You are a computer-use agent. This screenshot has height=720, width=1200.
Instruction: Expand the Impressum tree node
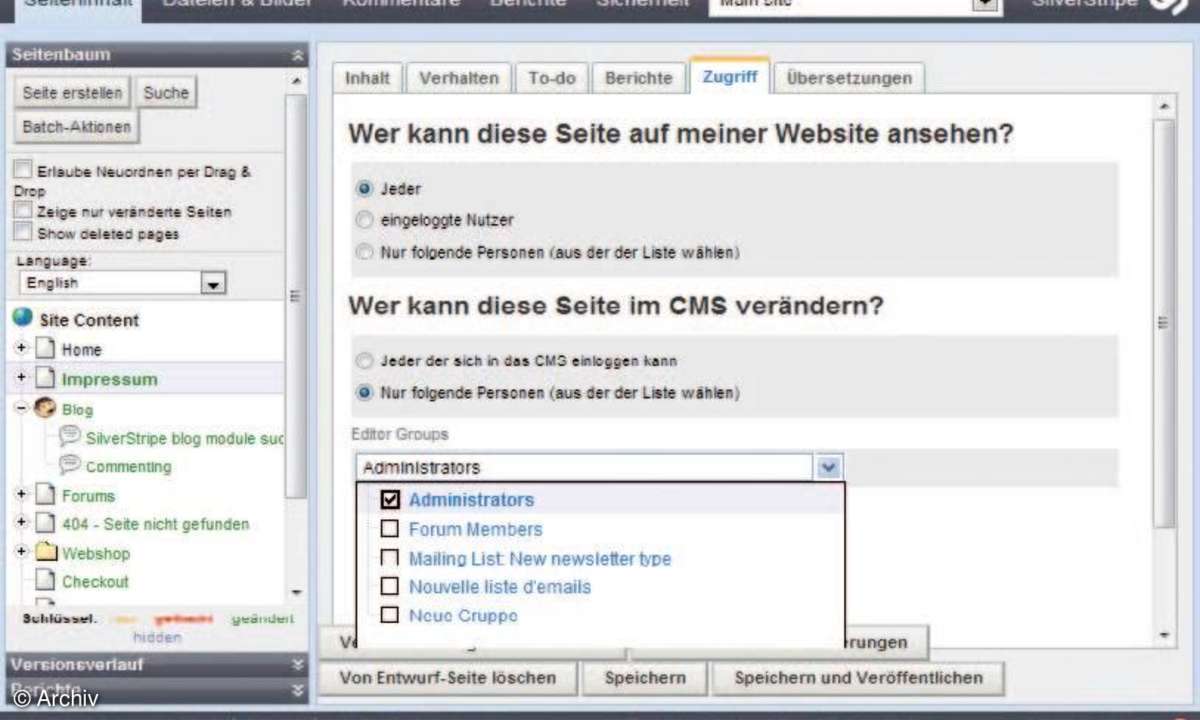pyautogui.click(x=21, y=378)
